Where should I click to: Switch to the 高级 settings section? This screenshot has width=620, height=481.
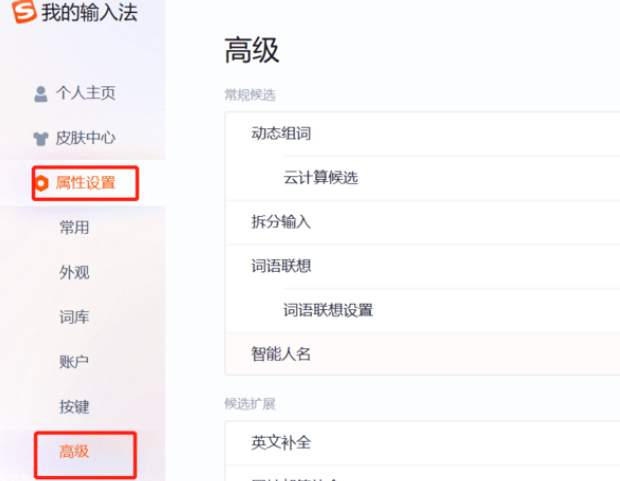74,451
